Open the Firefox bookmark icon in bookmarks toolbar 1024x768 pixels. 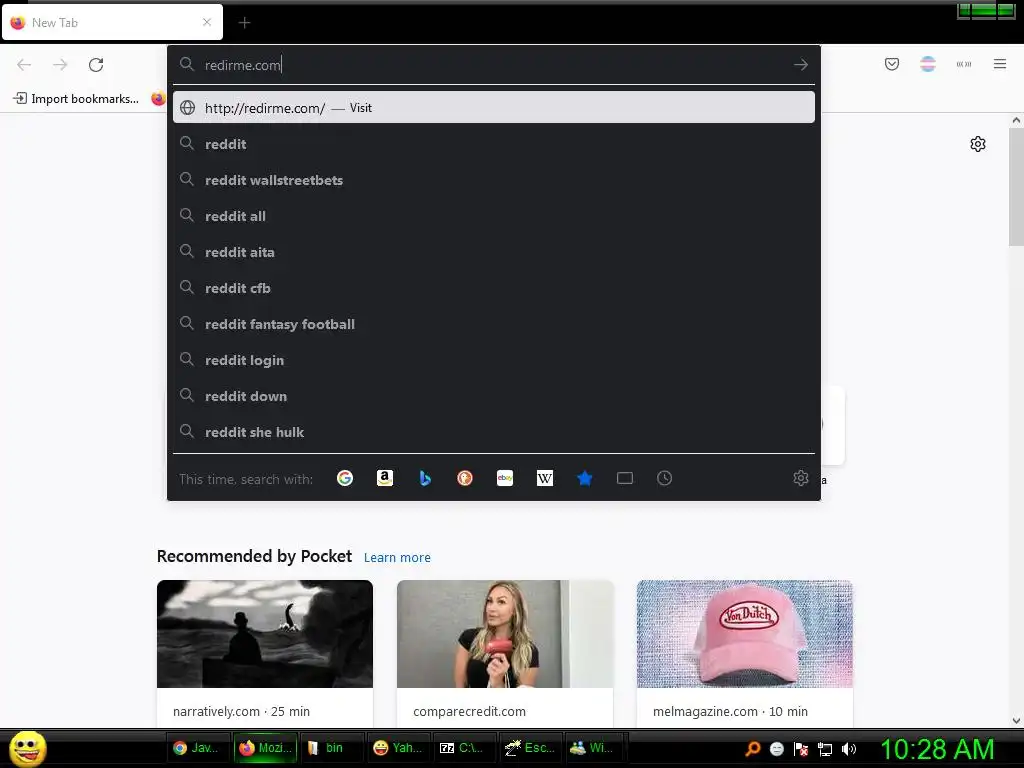coord(158,99)
